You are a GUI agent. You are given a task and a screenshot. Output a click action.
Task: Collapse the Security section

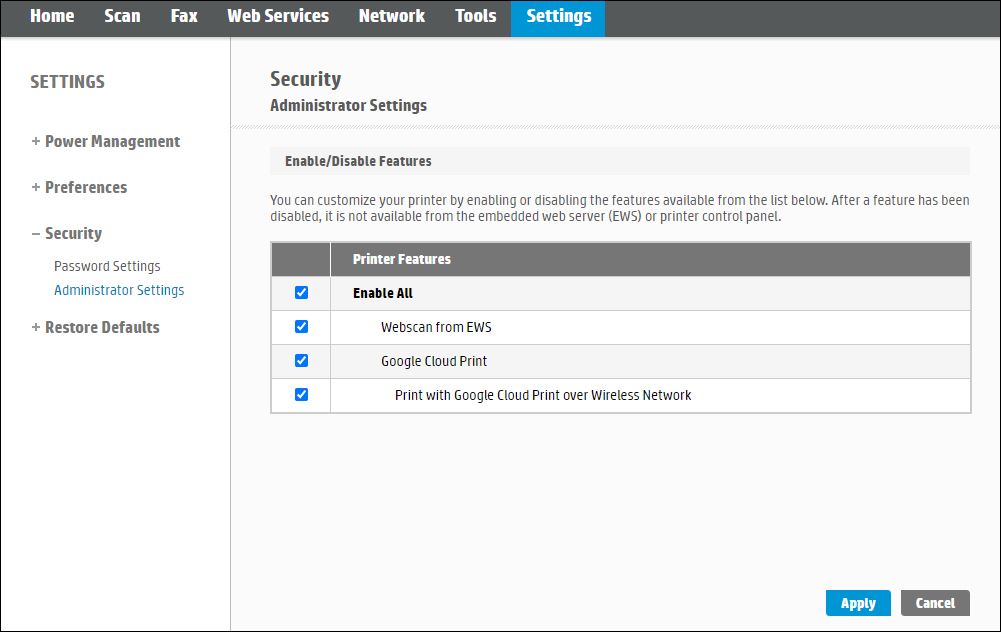tap(66, 234)
